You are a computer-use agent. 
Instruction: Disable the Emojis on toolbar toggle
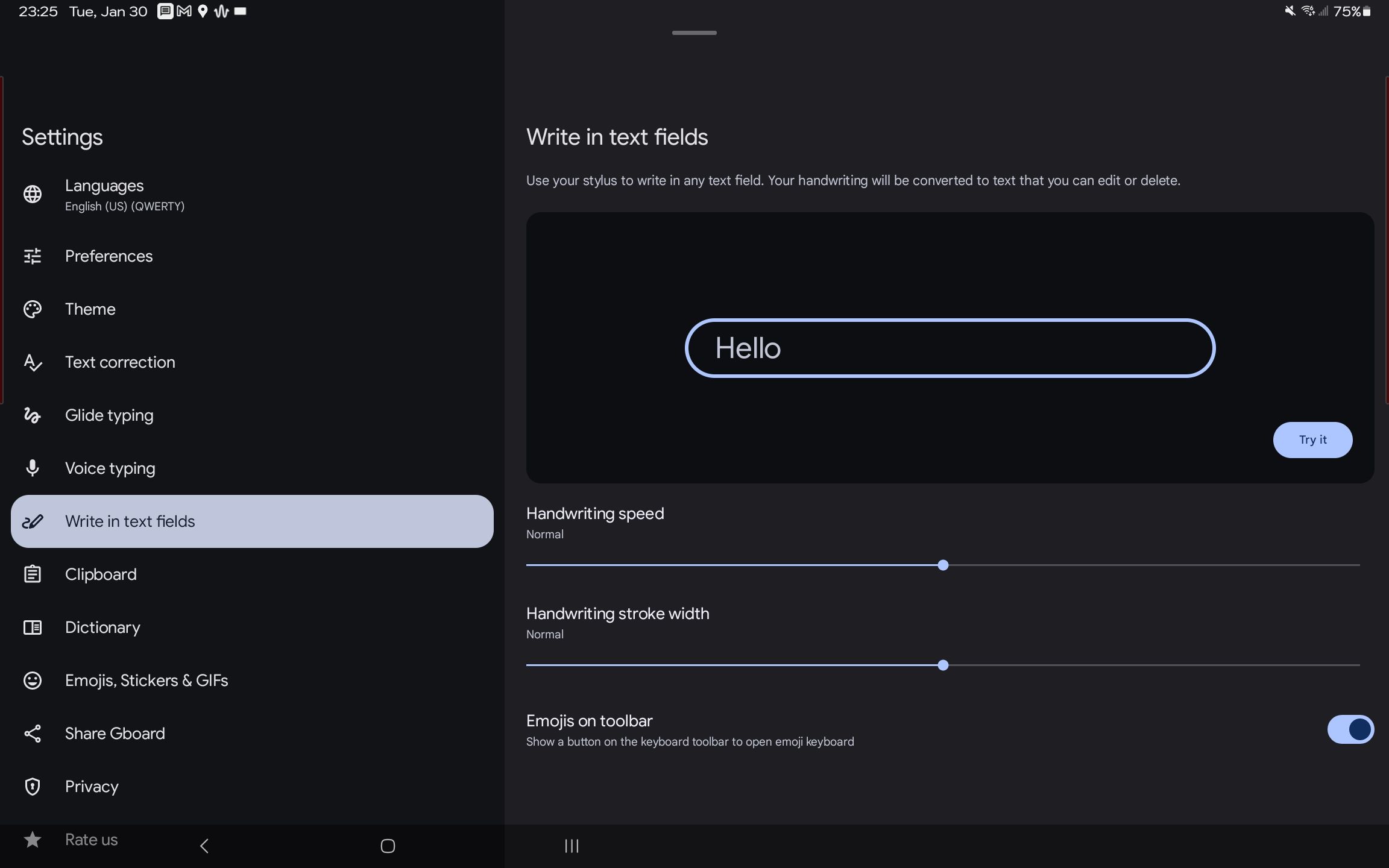tap(1351, 729)
